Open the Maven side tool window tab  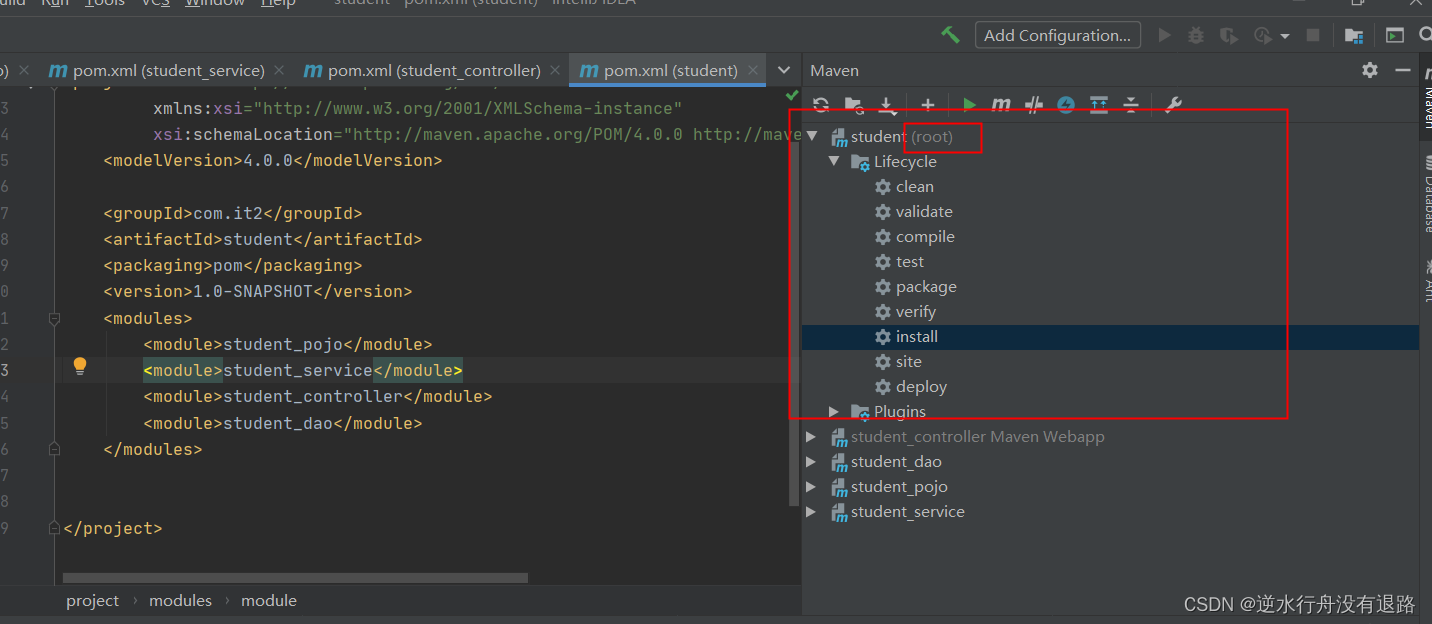(1426, 98)
